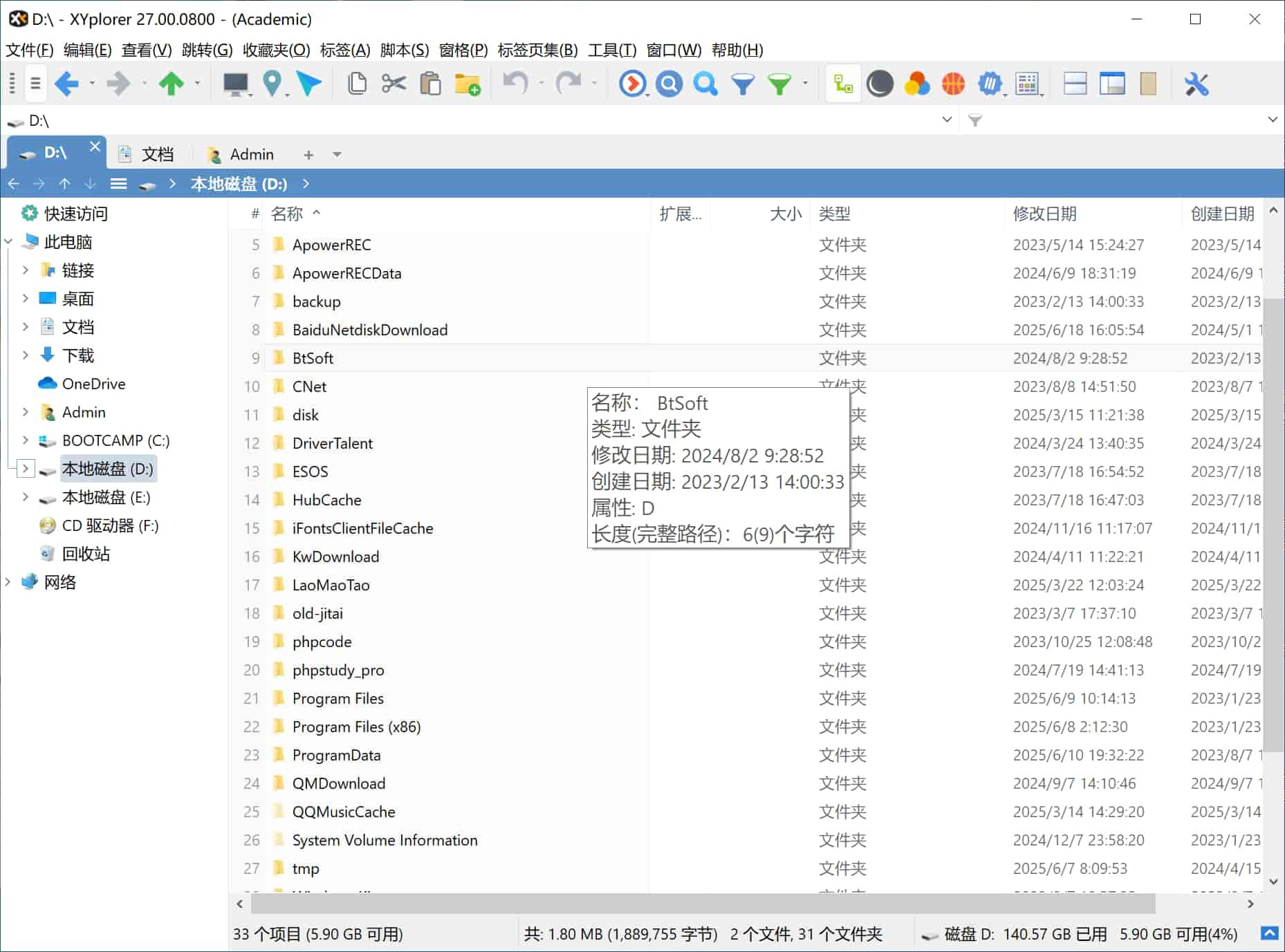Go up a level with green Up arrow
Screen dimensions: 1285x952
[x=171, y=84]
